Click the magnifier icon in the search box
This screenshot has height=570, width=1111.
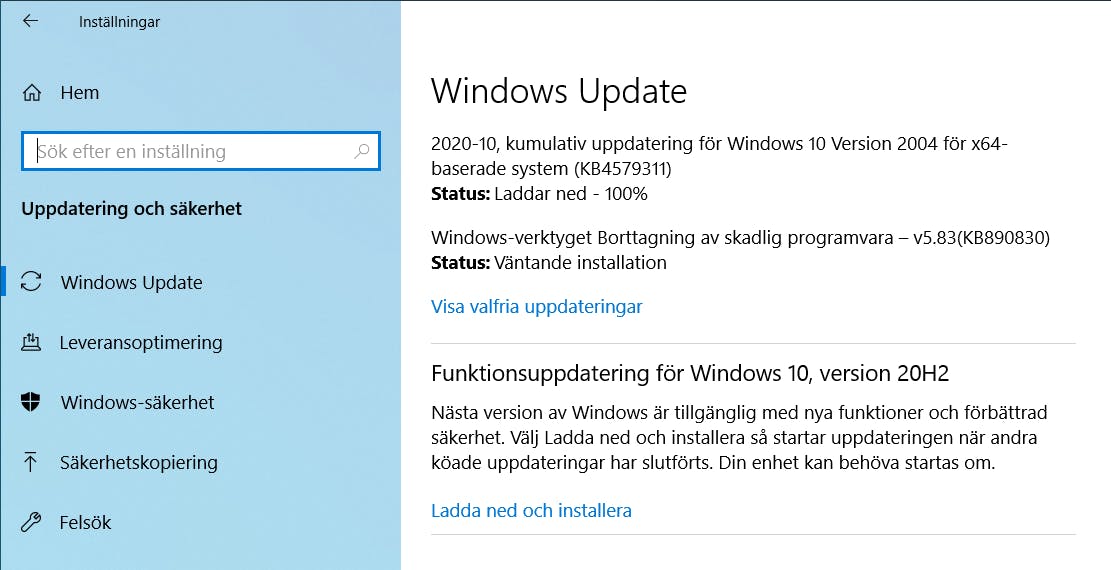(x=361, y=151)
